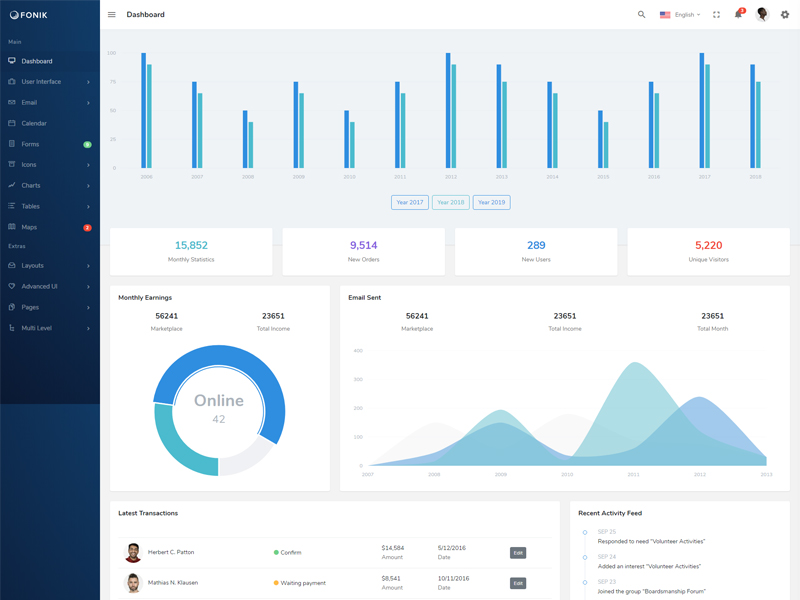Open Calendar from the sidebar
The image size is (800, 600).
(x=34, y=123)
